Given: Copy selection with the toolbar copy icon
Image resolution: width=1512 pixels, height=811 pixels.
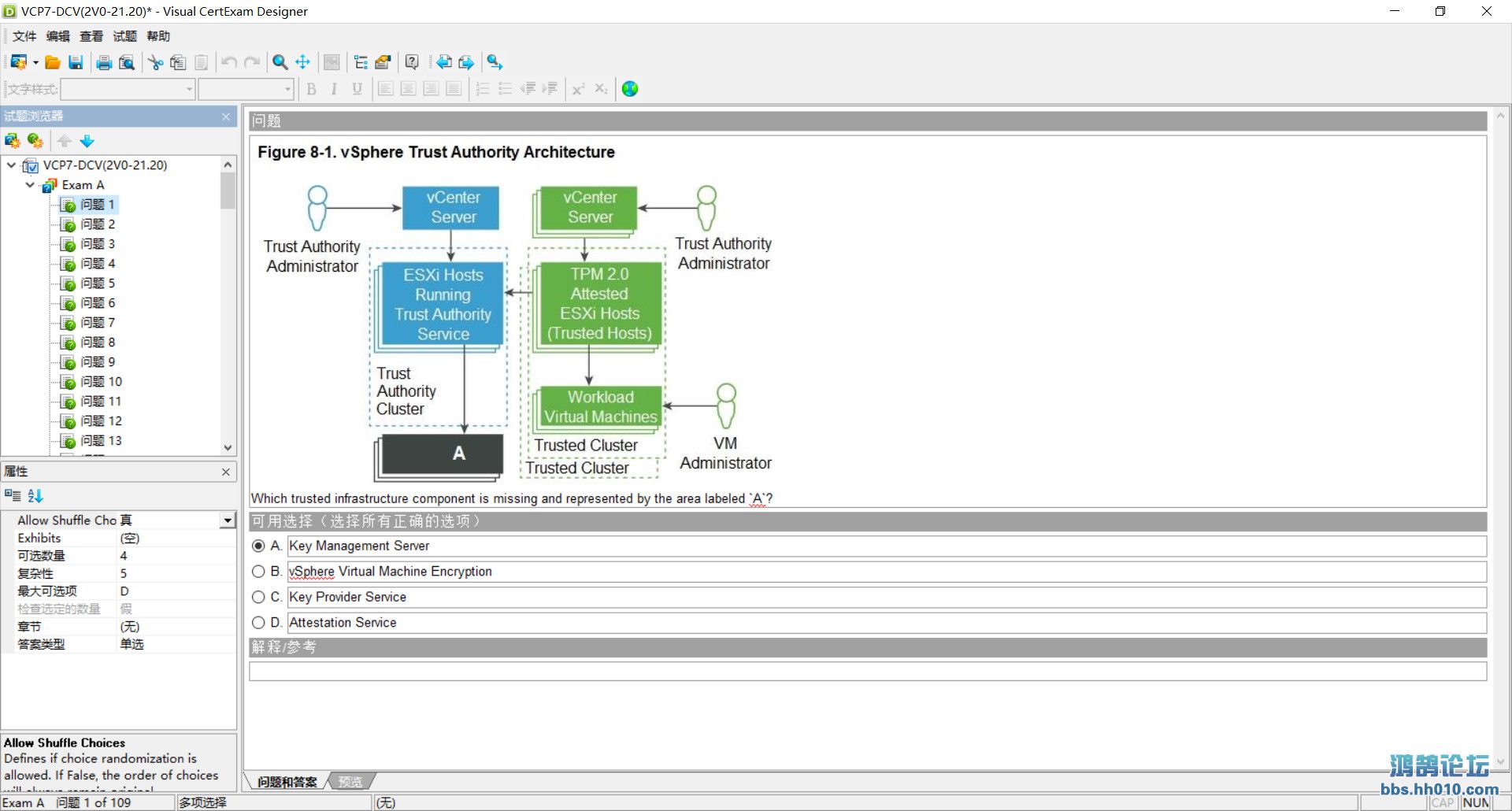Looking at the screenshot, I should tap(178, 62).
